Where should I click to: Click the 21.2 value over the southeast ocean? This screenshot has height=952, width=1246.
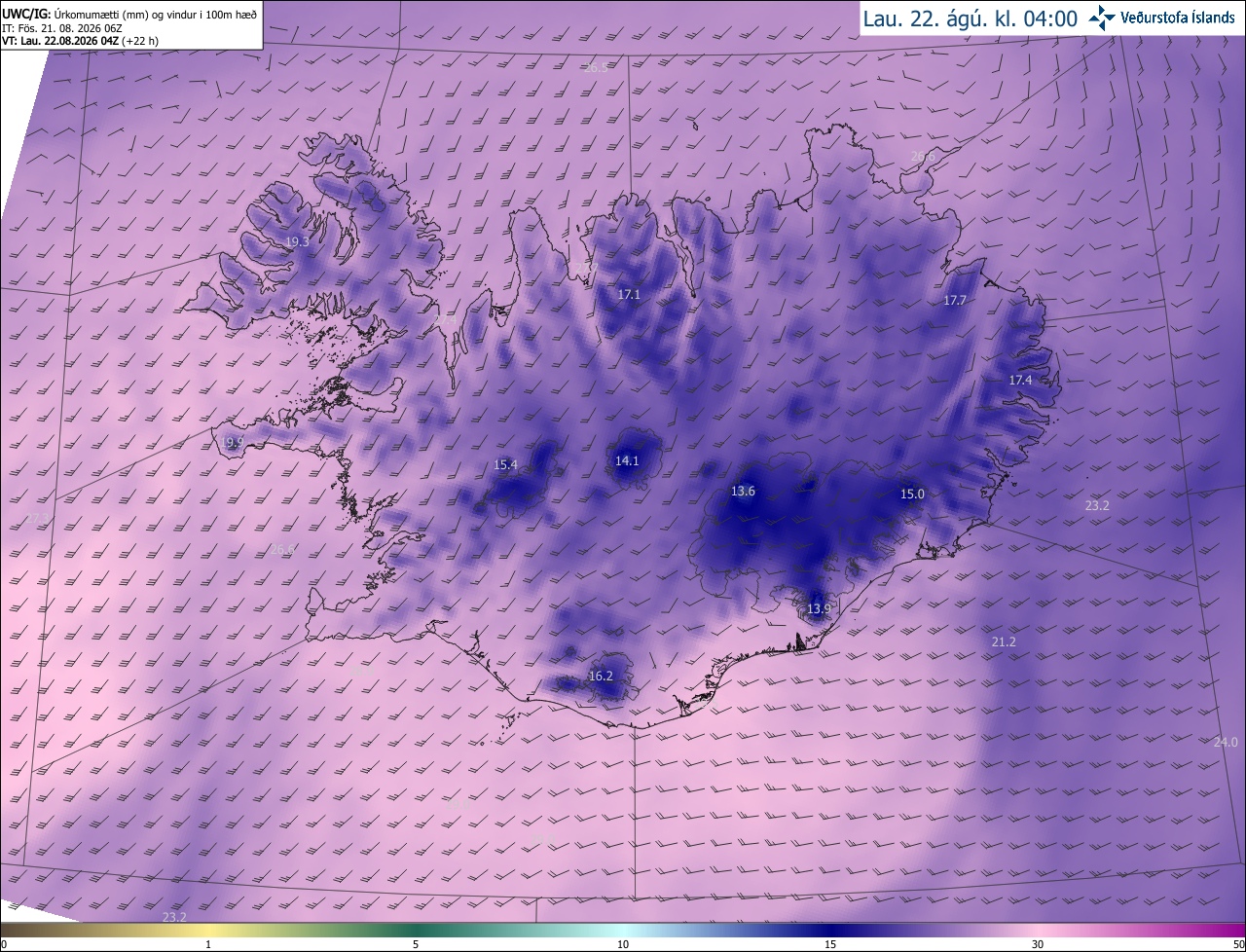tap(1004, 642)
